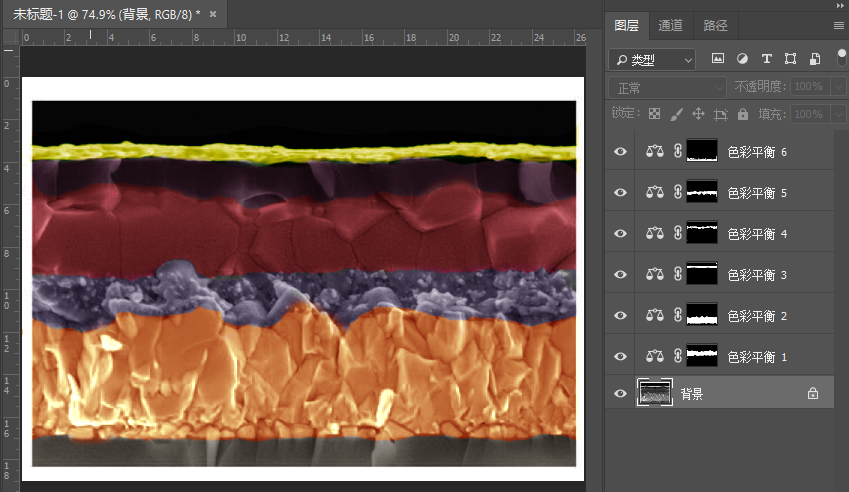Click the lock transparent pixels icon

coord(654,114)
